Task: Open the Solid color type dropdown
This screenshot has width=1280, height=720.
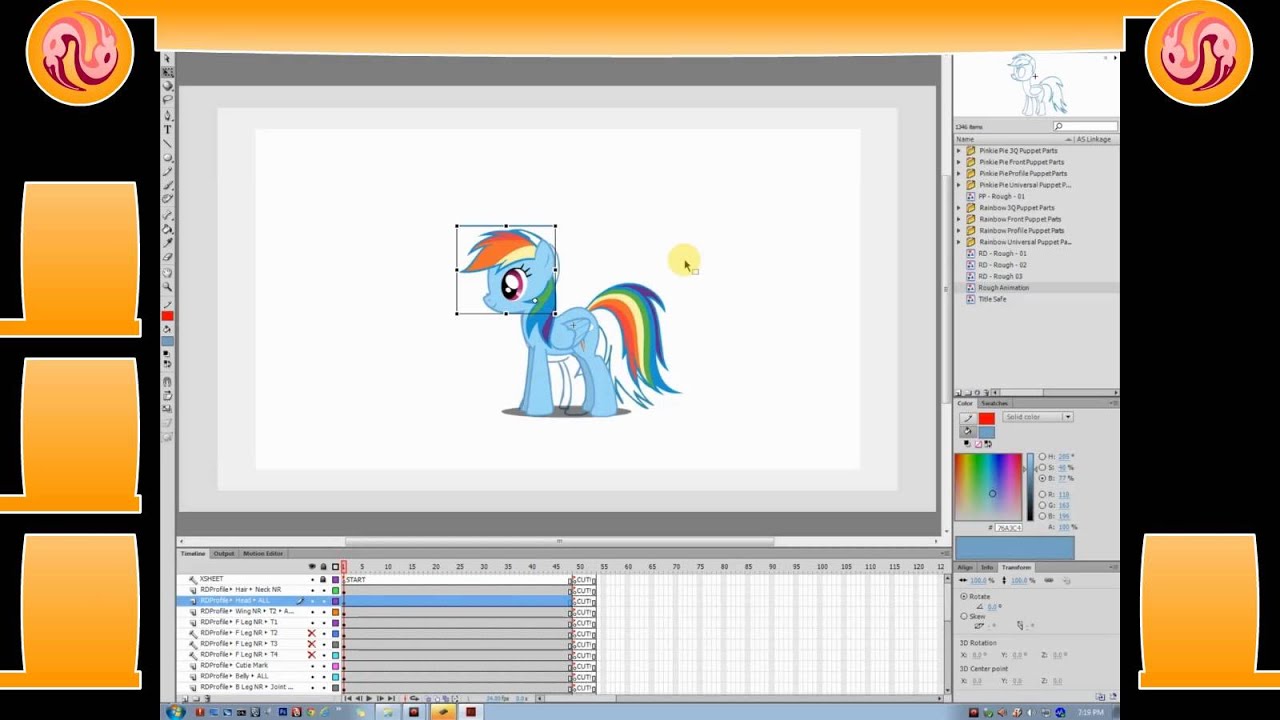Action: tap(1038, 417)
